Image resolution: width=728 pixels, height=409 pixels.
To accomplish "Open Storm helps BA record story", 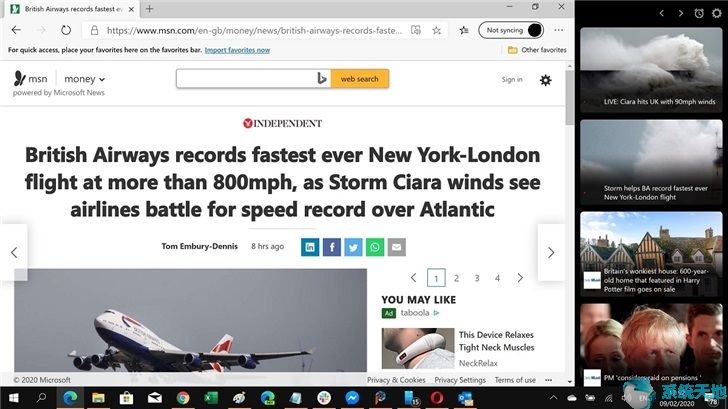I will click(651, 162).
